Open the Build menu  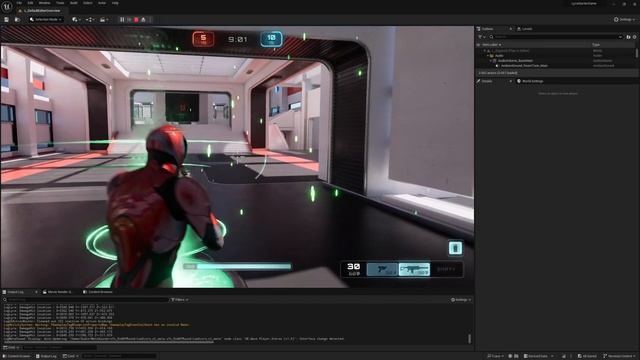coord(73,3)
